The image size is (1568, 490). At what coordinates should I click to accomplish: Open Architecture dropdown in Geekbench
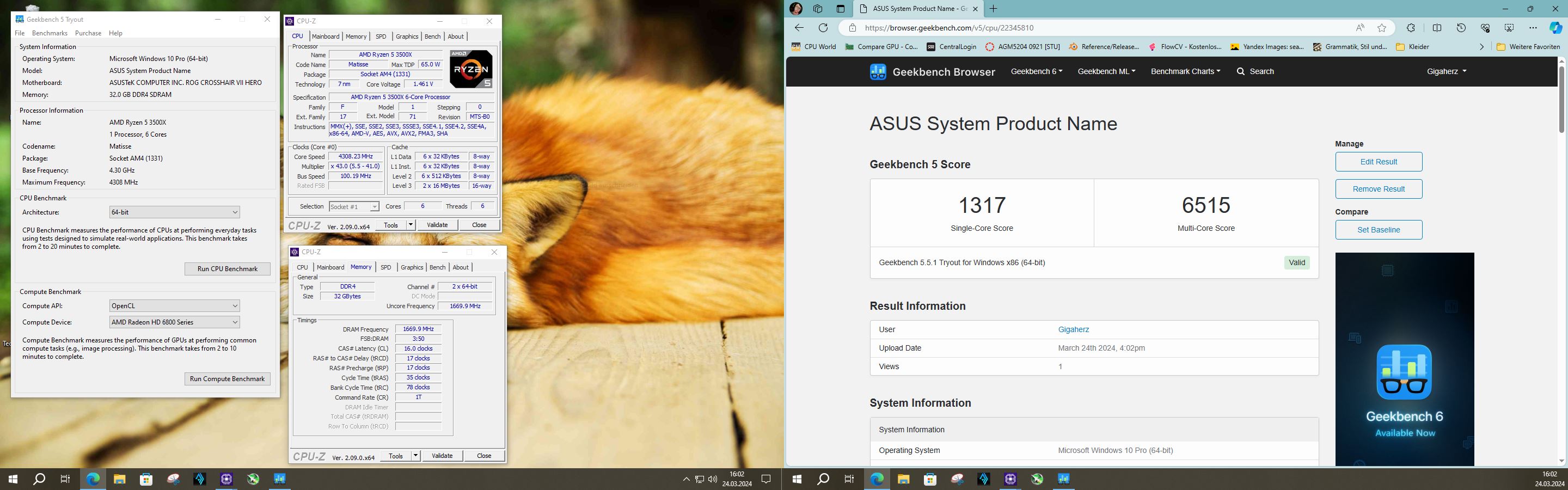coord(174,212)
